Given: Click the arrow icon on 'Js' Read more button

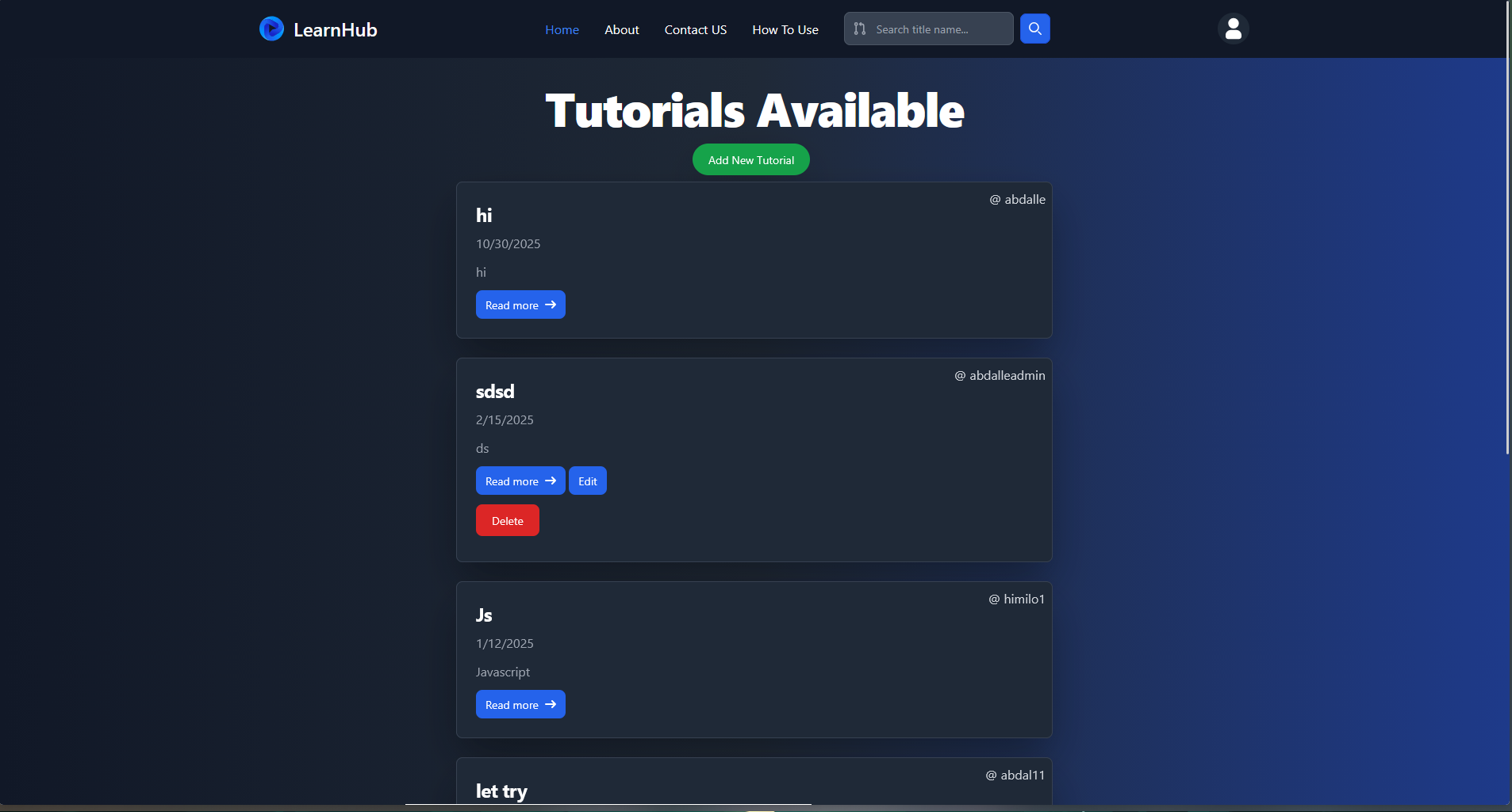Looking at the screenshot, I should [550, 704].
